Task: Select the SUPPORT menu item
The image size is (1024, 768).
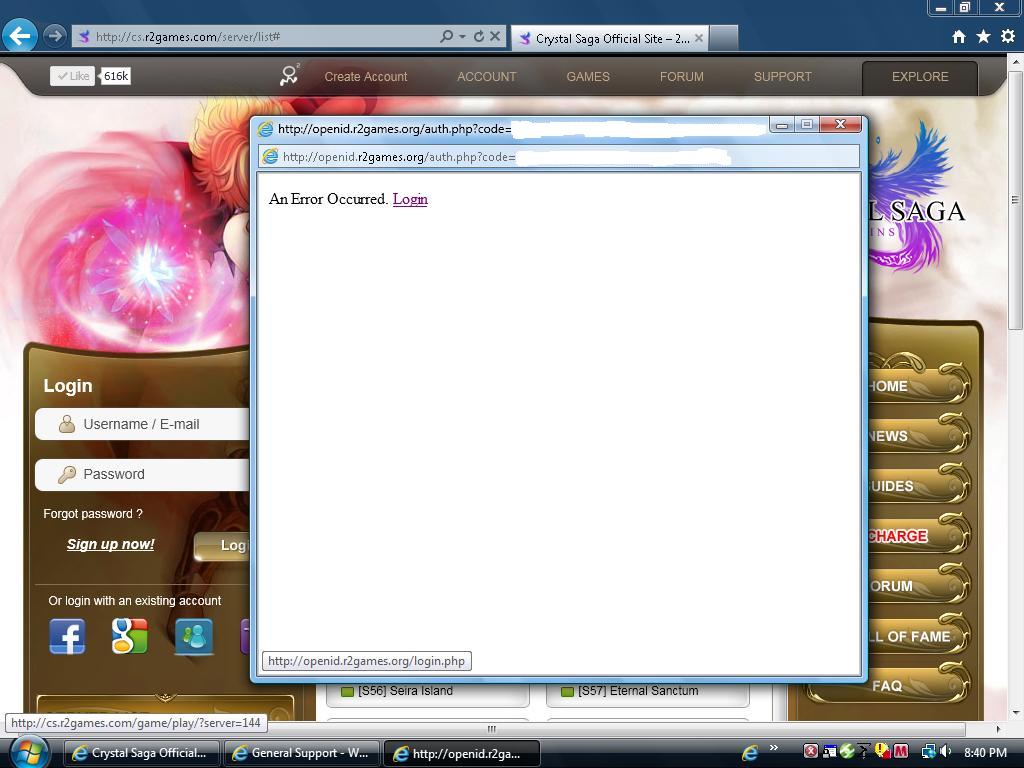Action: pyautogui.click(x=782, y=77)
